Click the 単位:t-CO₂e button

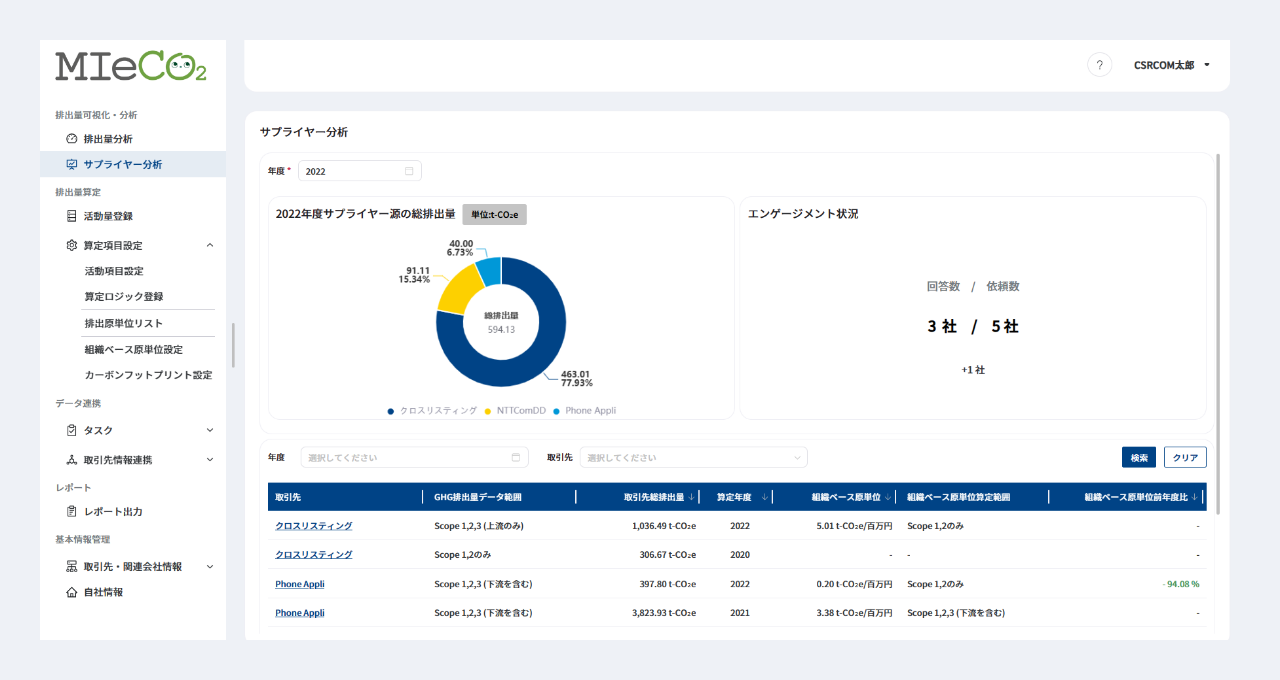tap(495, 214)
